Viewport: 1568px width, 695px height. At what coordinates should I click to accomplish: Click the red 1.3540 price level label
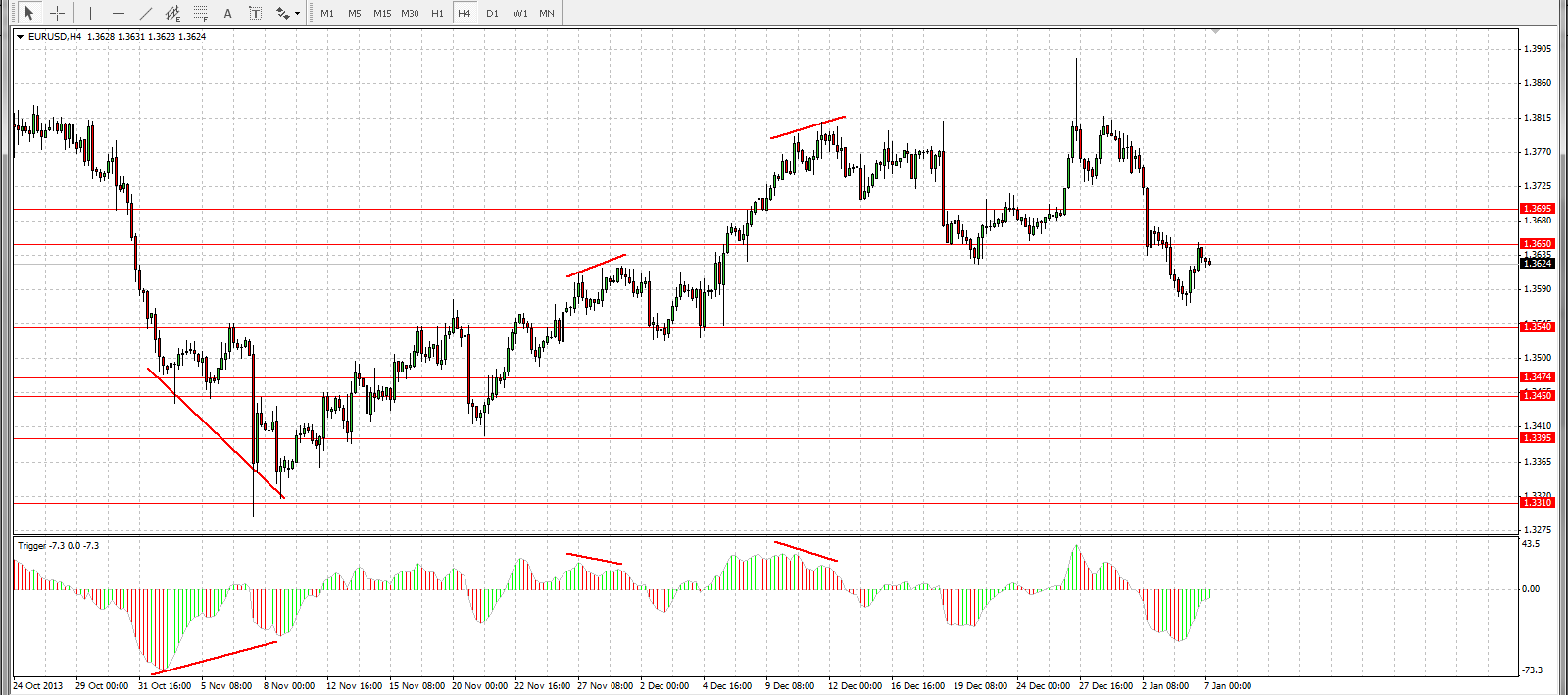click(1537, 327)
